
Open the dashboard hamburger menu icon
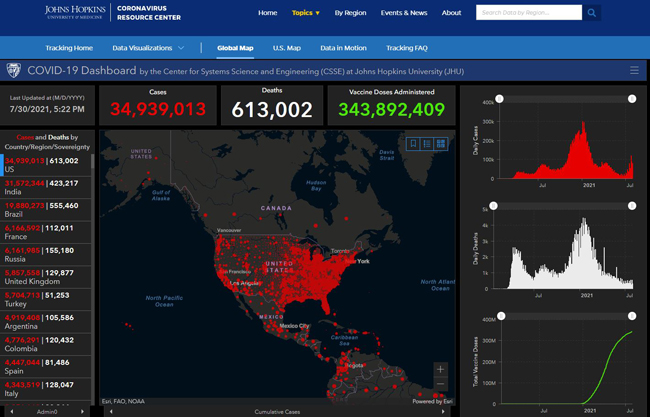pyautogui.click(x=634, y=70)
